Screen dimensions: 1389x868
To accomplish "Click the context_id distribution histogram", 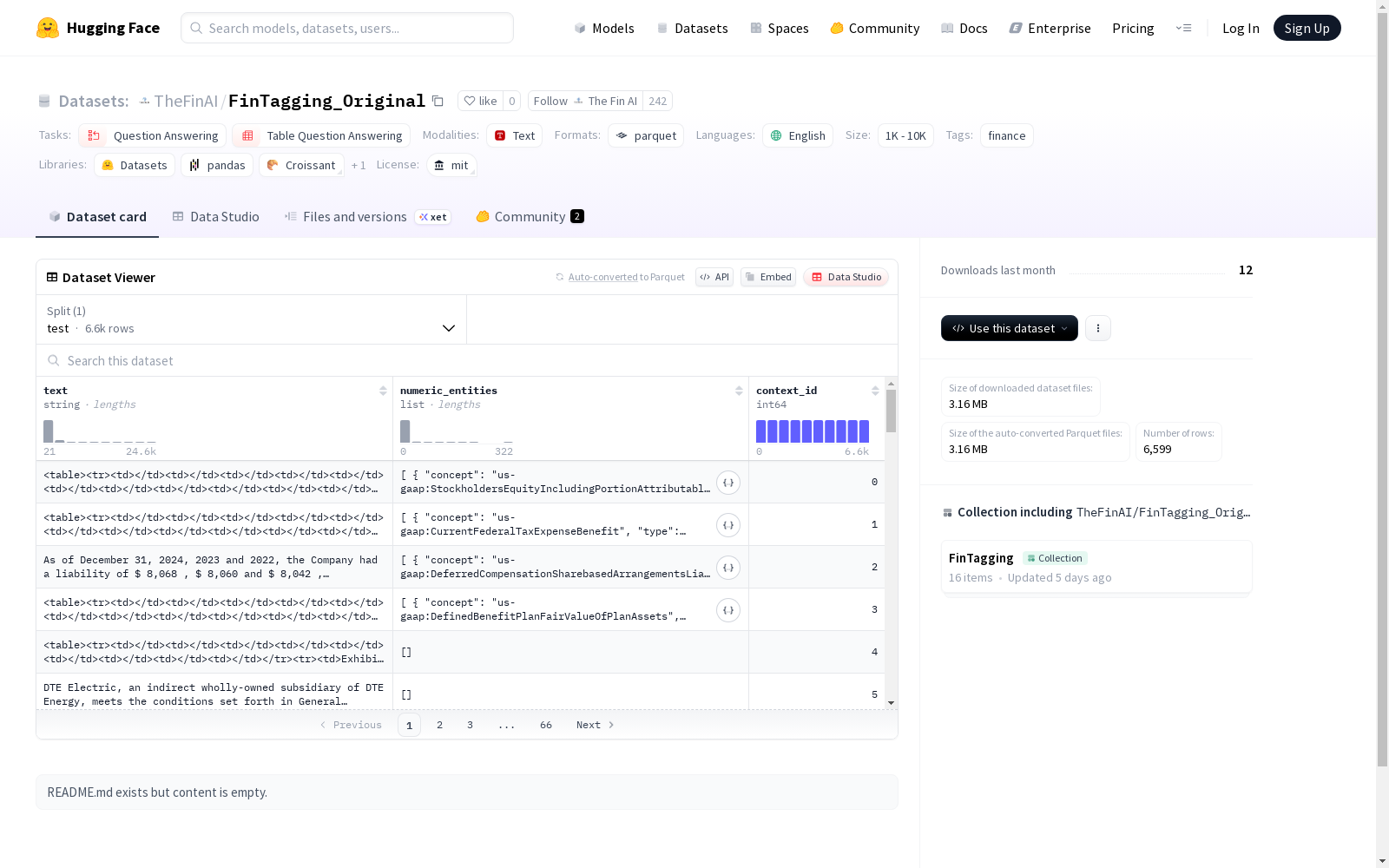I will (x=813, y=431).
